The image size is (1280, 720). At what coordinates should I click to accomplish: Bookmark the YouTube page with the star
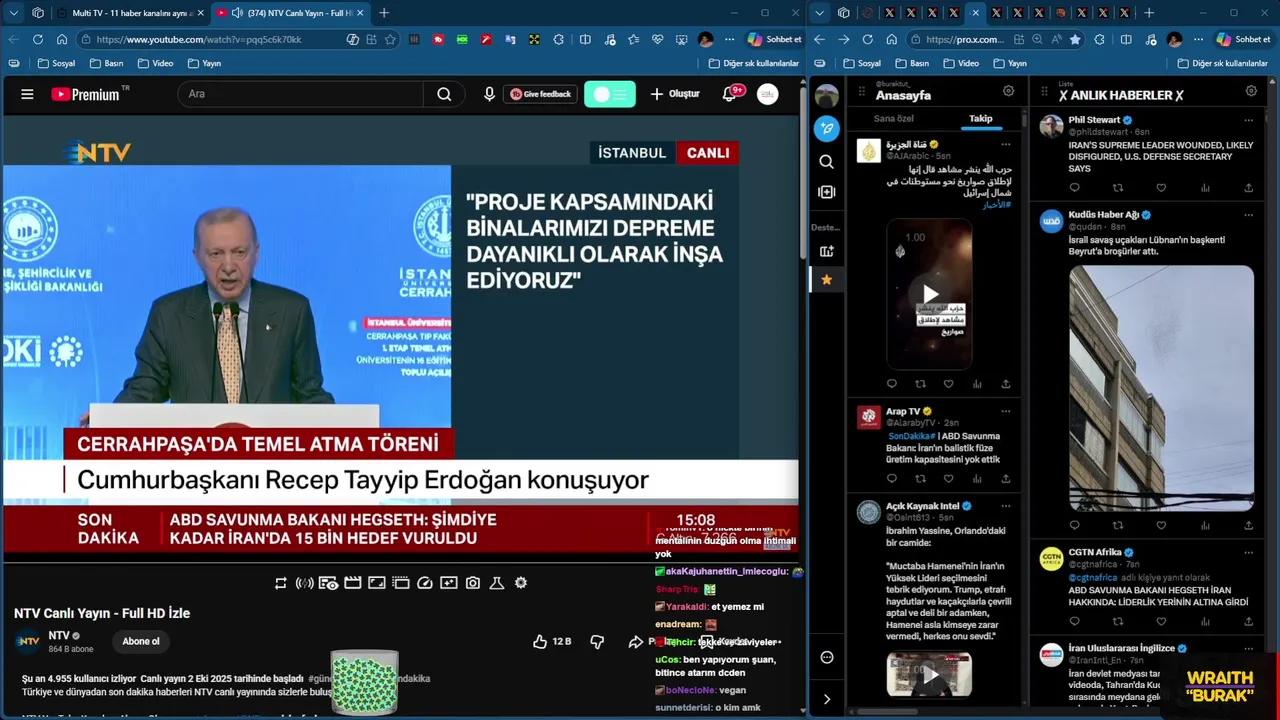click(390, 39)
